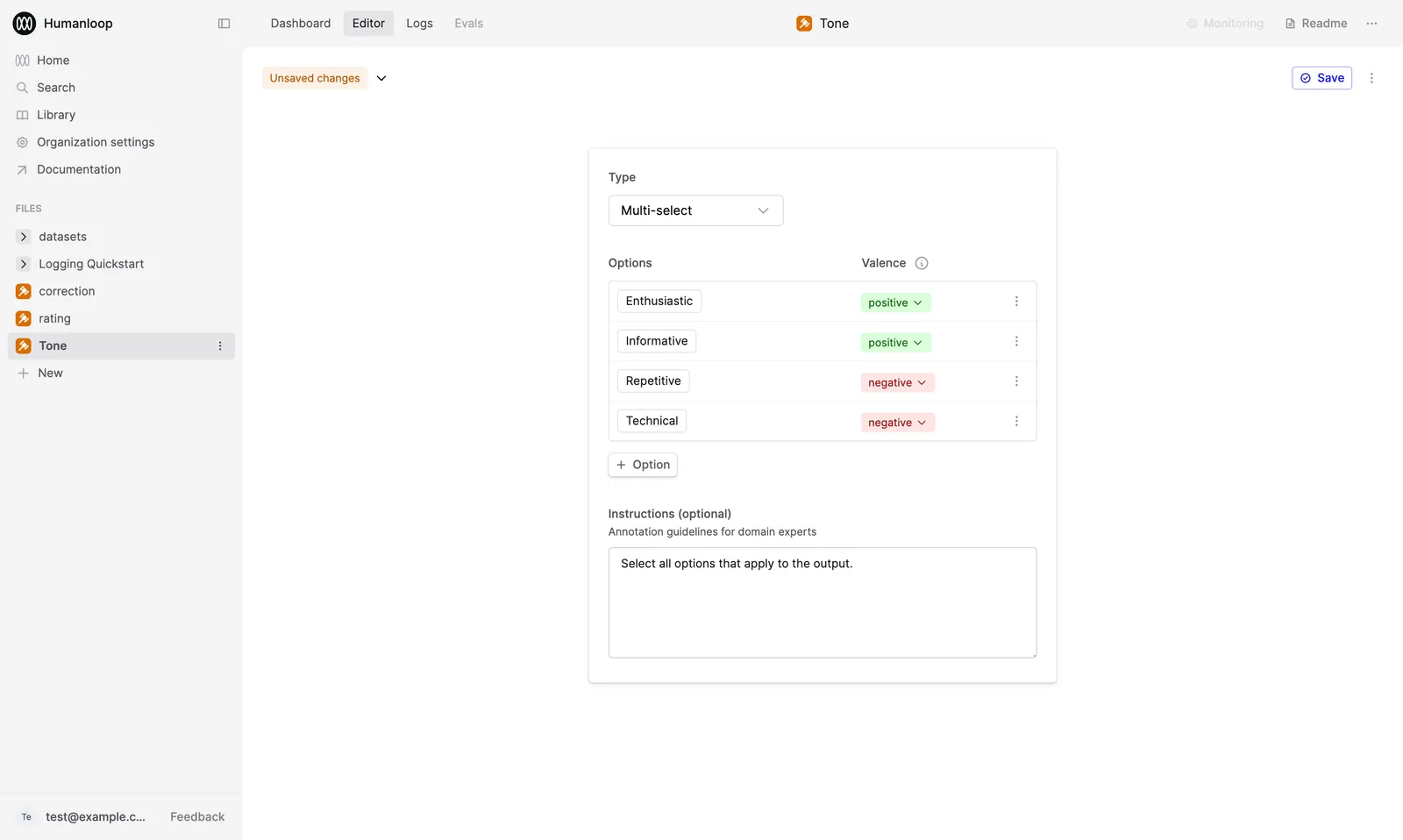Image resolution: width=1403 pixels, height=840 pixels.
Task: Open the Type Multi-select dropdown
Action: [695, 210]
